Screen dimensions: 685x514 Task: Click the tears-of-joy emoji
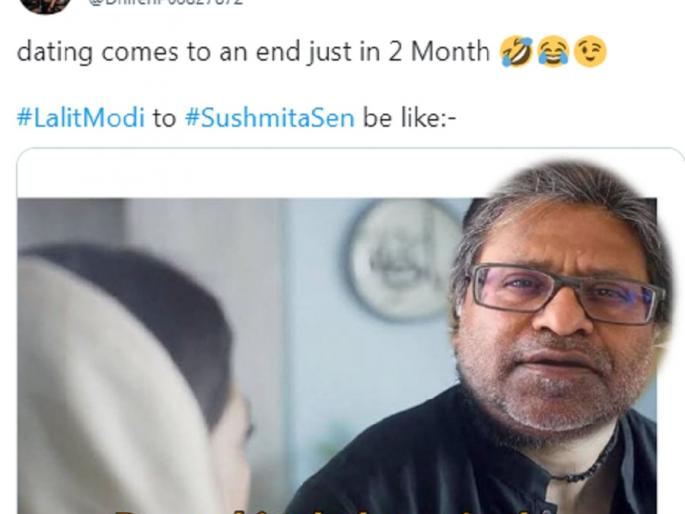click(x=553, y=53)
